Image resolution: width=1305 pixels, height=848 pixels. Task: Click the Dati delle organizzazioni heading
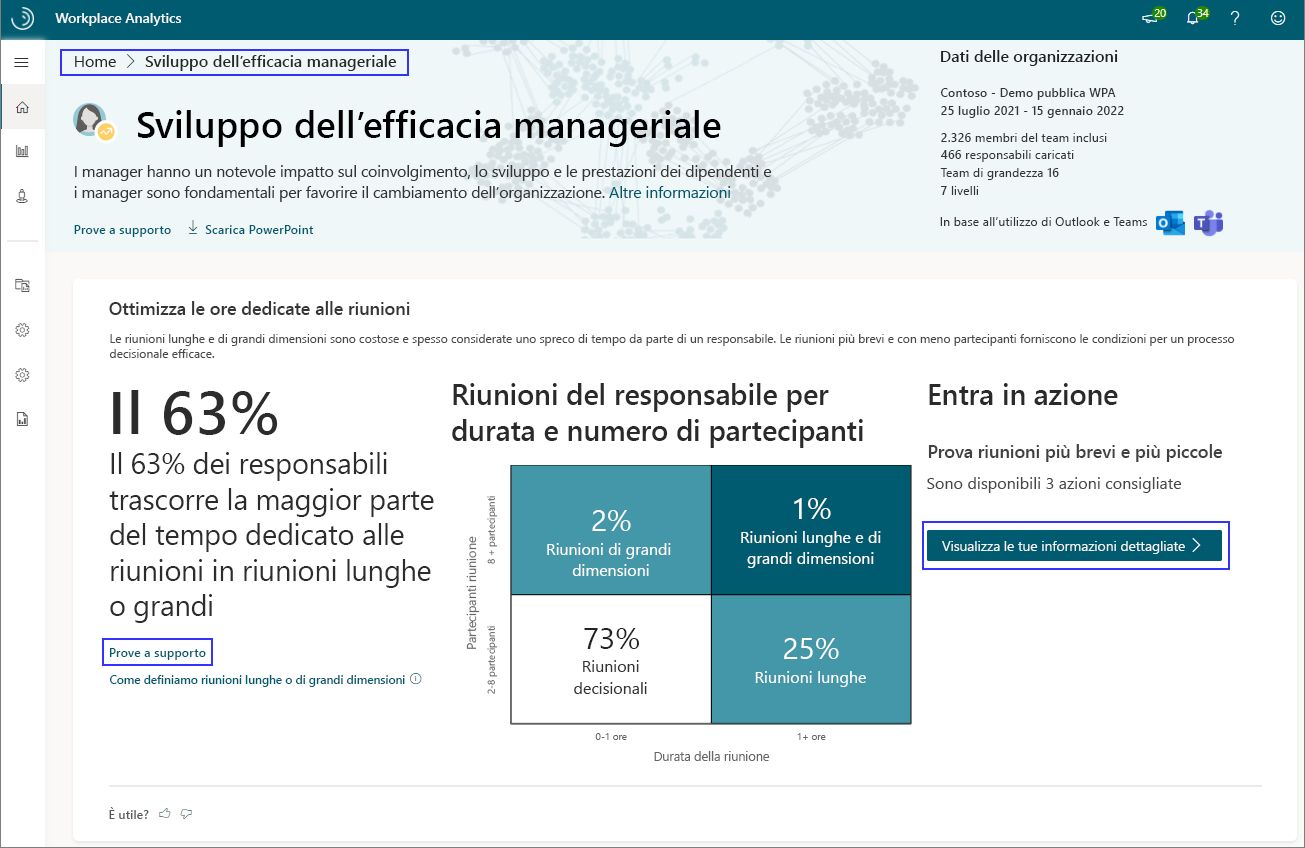click(1029, 57)
